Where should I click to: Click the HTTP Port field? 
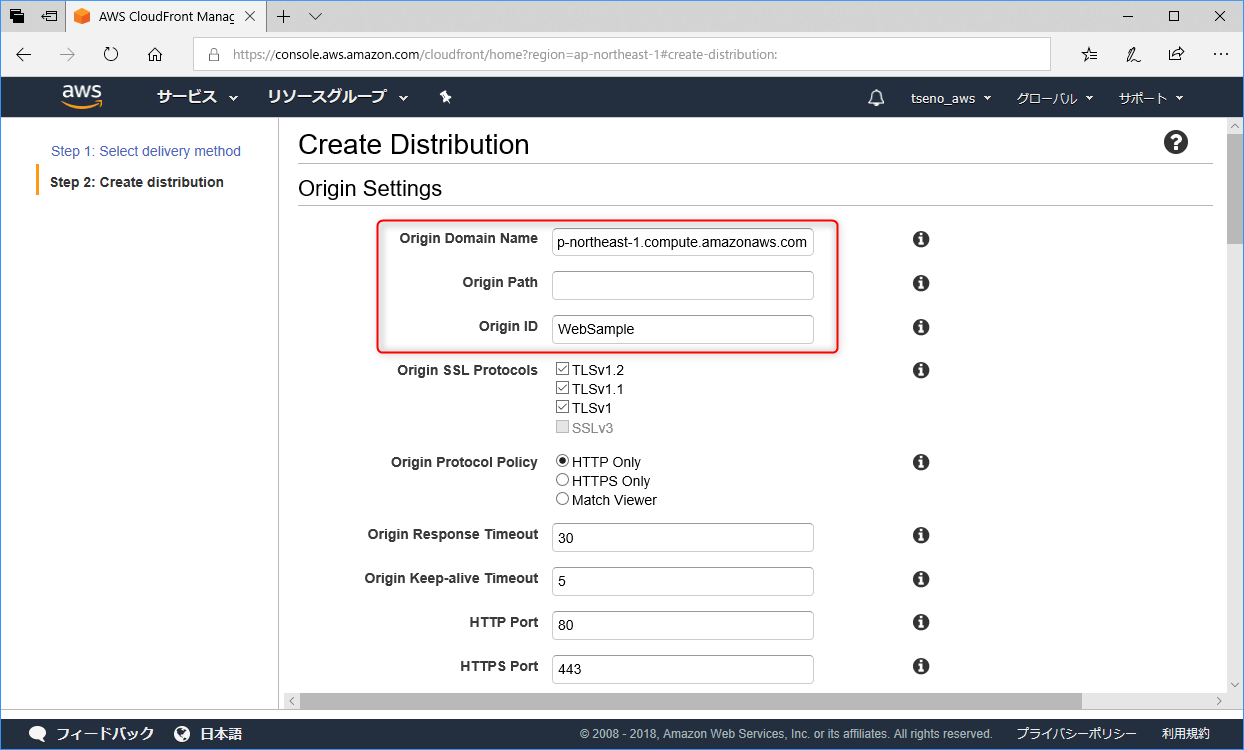coord(683,625)
